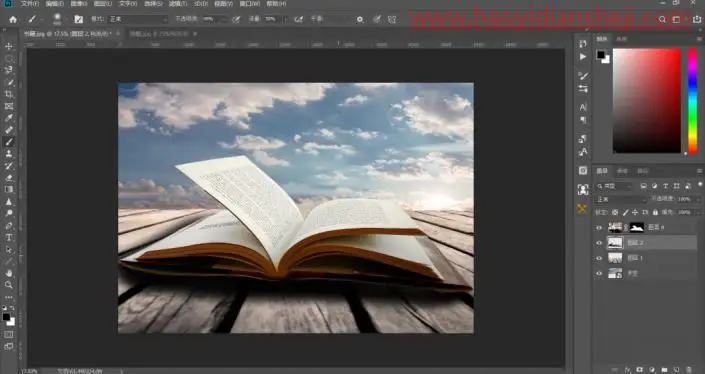Select the Elliptical Marquee tool

pos(9,58)
